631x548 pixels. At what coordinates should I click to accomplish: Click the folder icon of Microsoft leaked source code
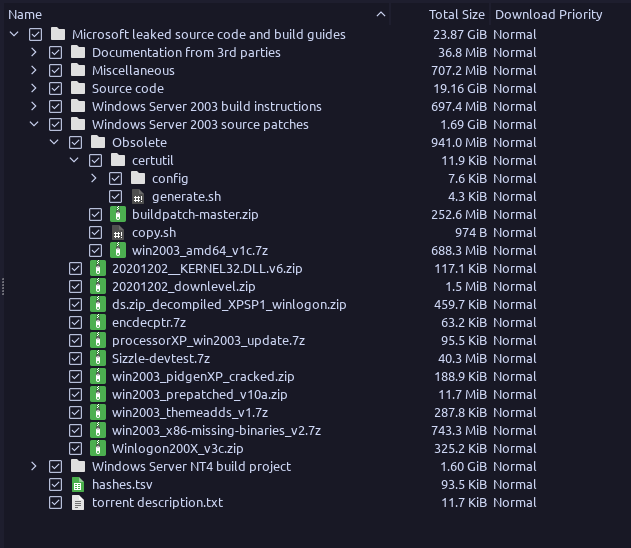pos(58,34)
